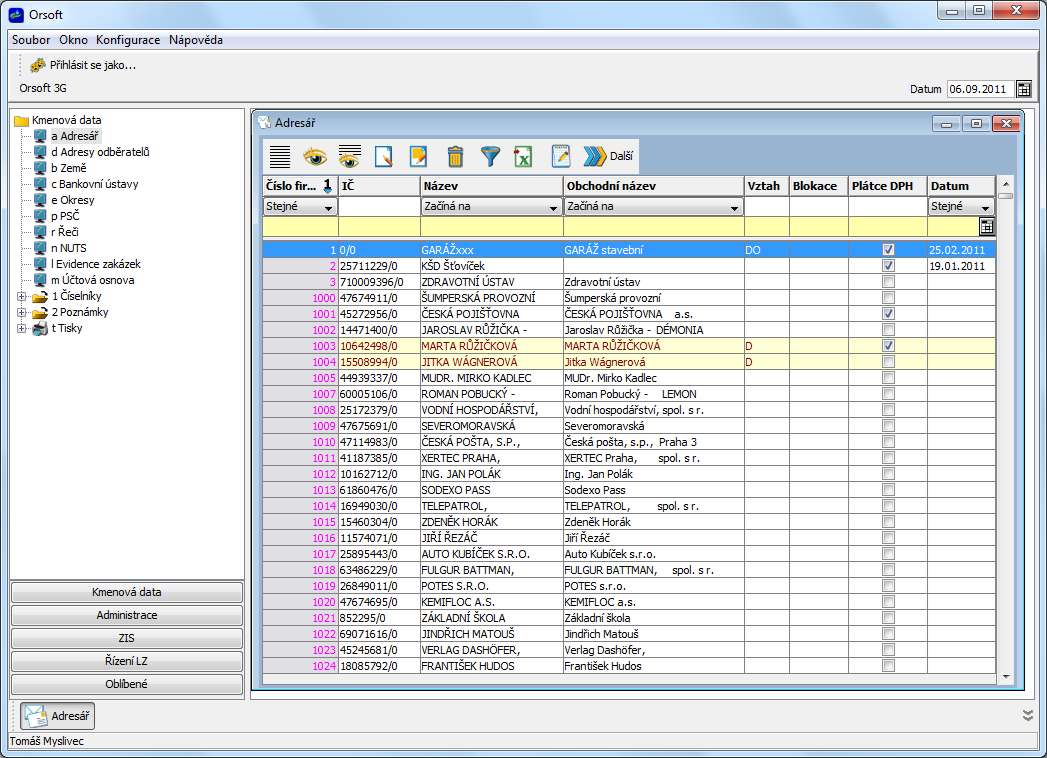Open the Konfigurace menu
The image size is (1047, 758).
point(128,40)
